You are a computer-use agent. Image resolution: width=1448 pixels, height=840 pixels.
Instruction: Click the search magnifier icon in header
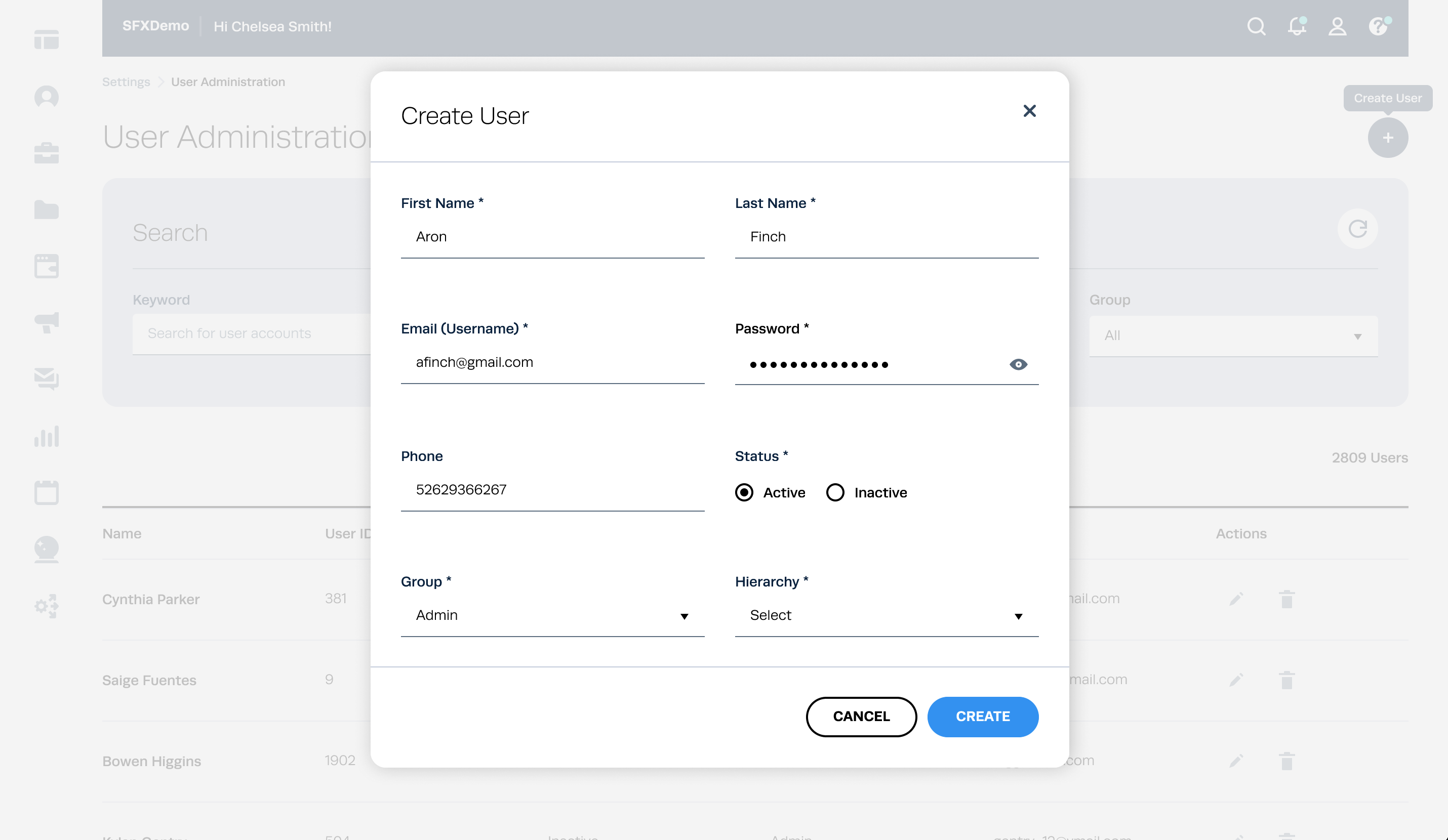(1256, 26)
